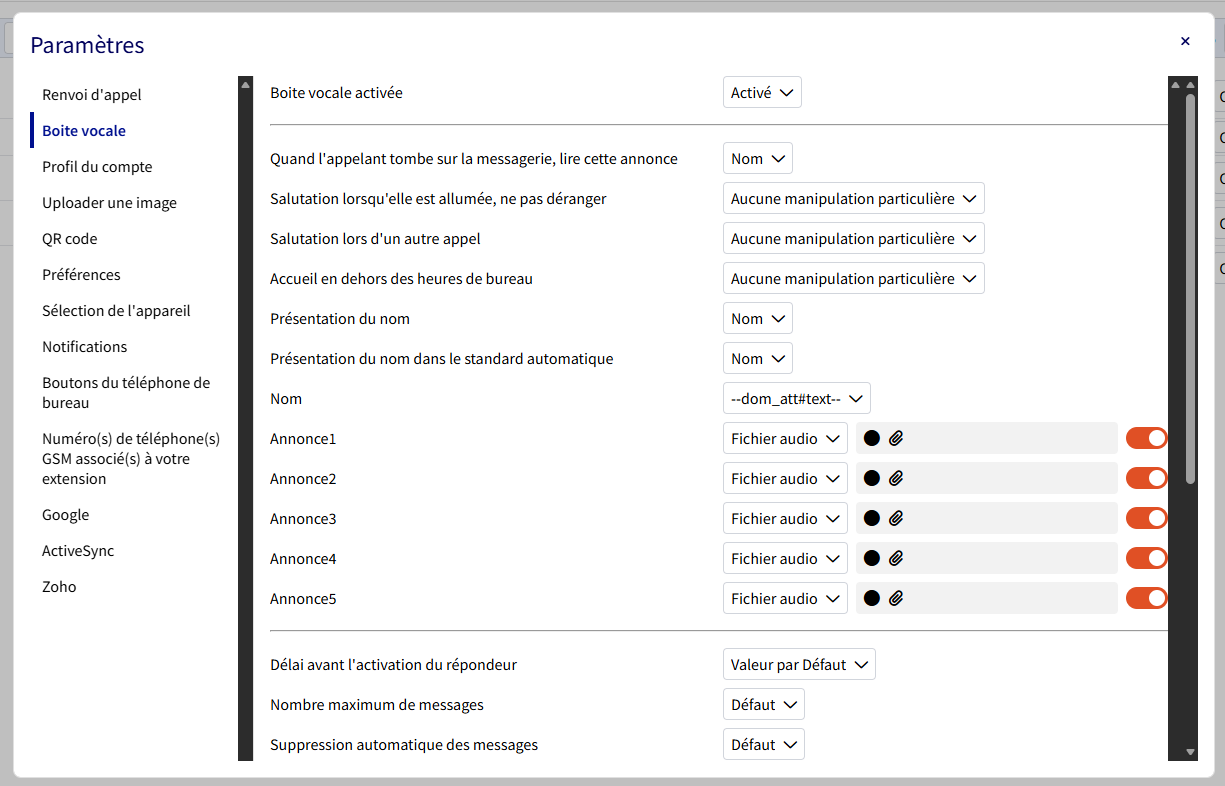Toggle off the Annonce1 switch
Image resolution: width=1225 pixels, height=786 pixels.
pos(1146,438)
